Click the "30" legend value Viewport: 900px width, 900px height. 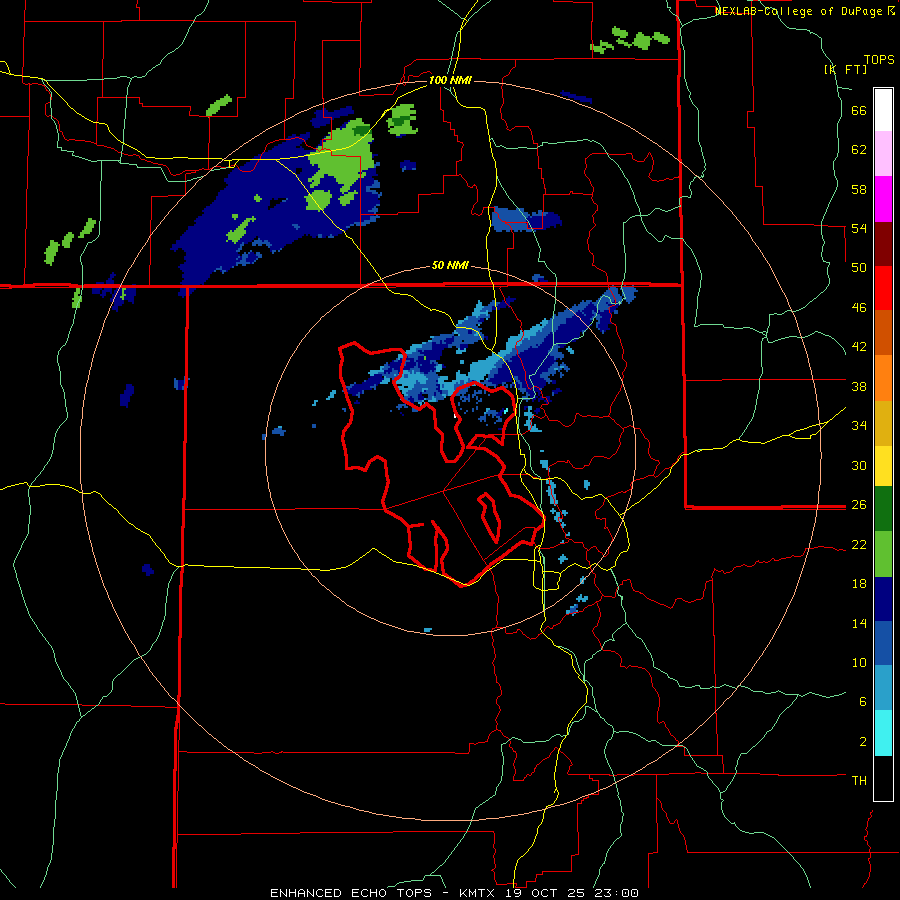tap(859, 465)
